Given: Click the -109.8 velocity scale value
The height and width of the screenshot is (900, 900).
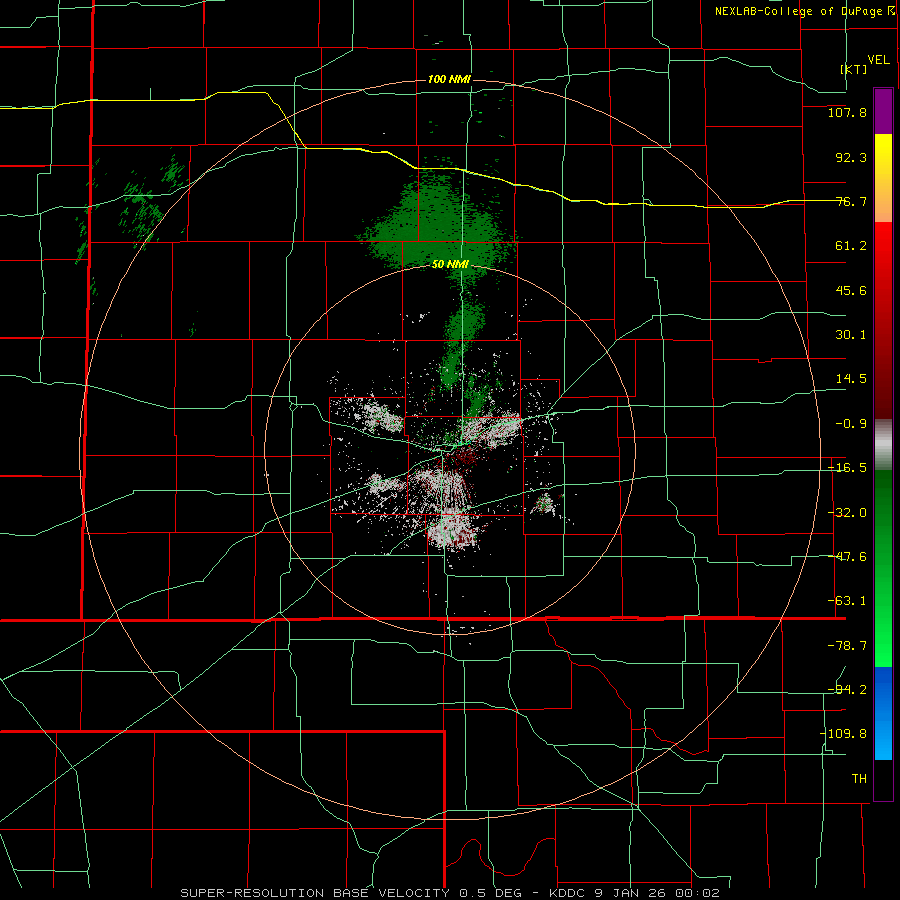Looking at the screenshot, I should coord(843,734).
